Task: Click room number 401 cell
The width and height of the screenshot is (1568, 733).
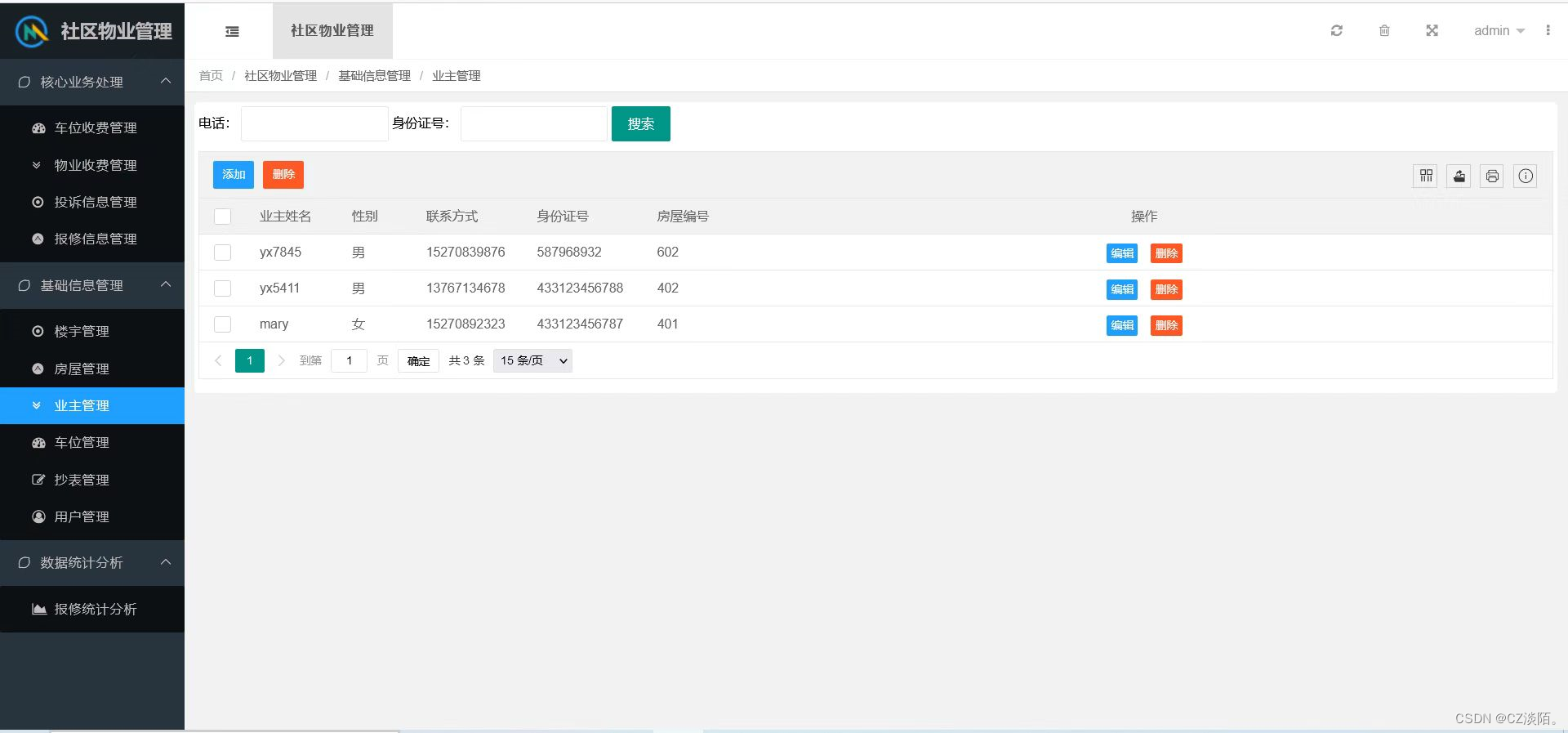Action: coord(667,324)
